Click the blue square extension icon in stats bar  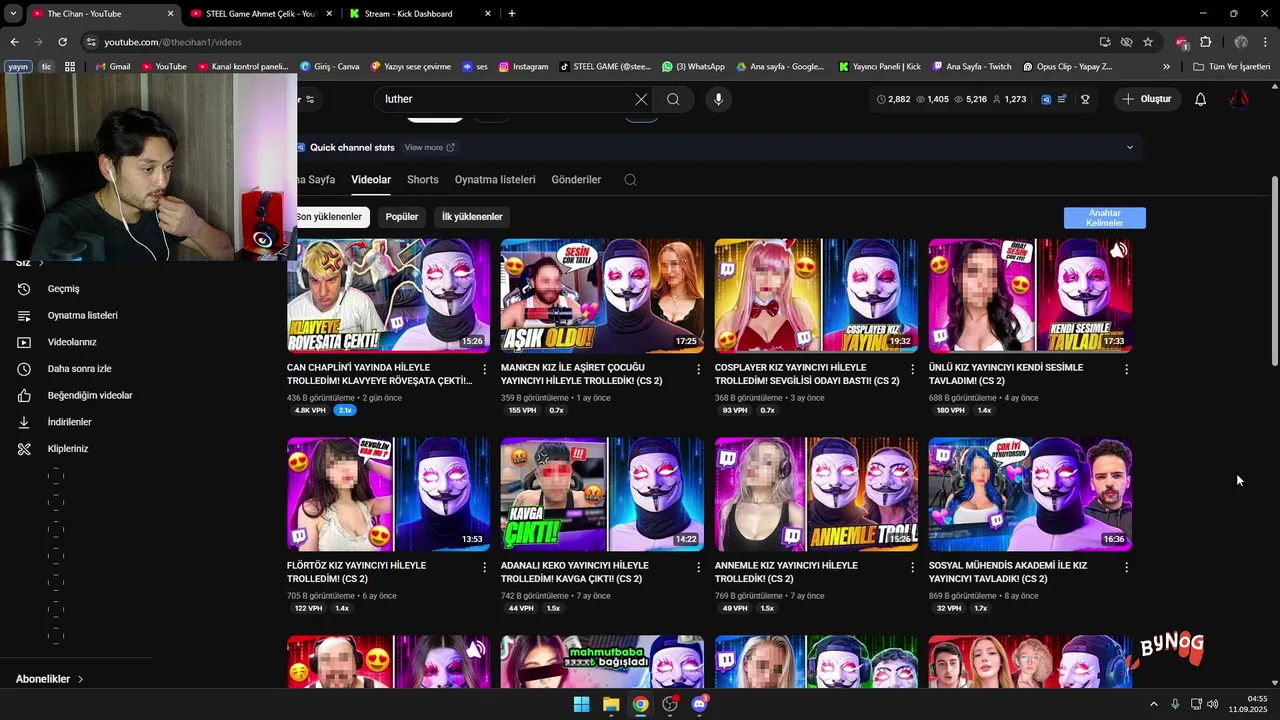click(x=1047, y=99)
